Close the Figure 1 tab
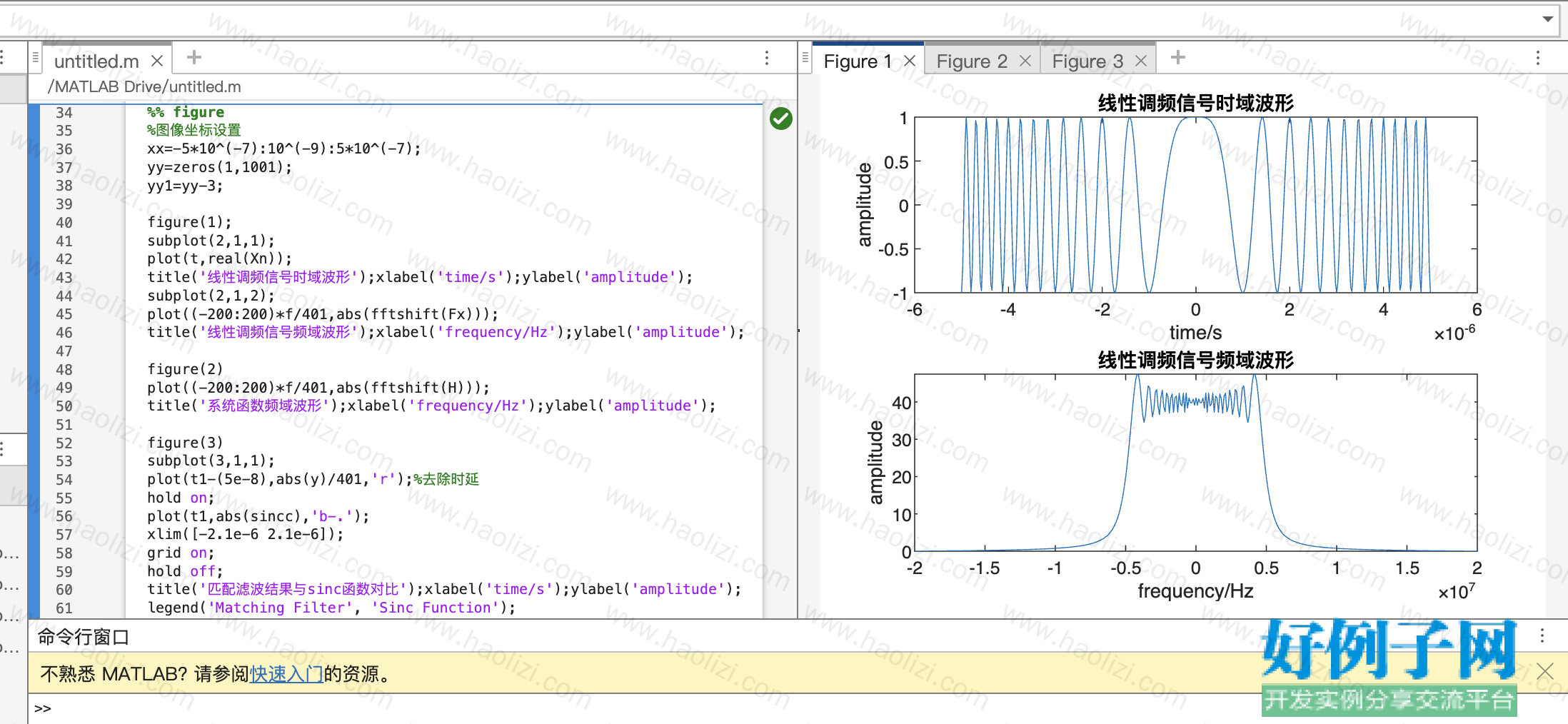The width and height of the screenshot is (1568, 724). [910, 61]
